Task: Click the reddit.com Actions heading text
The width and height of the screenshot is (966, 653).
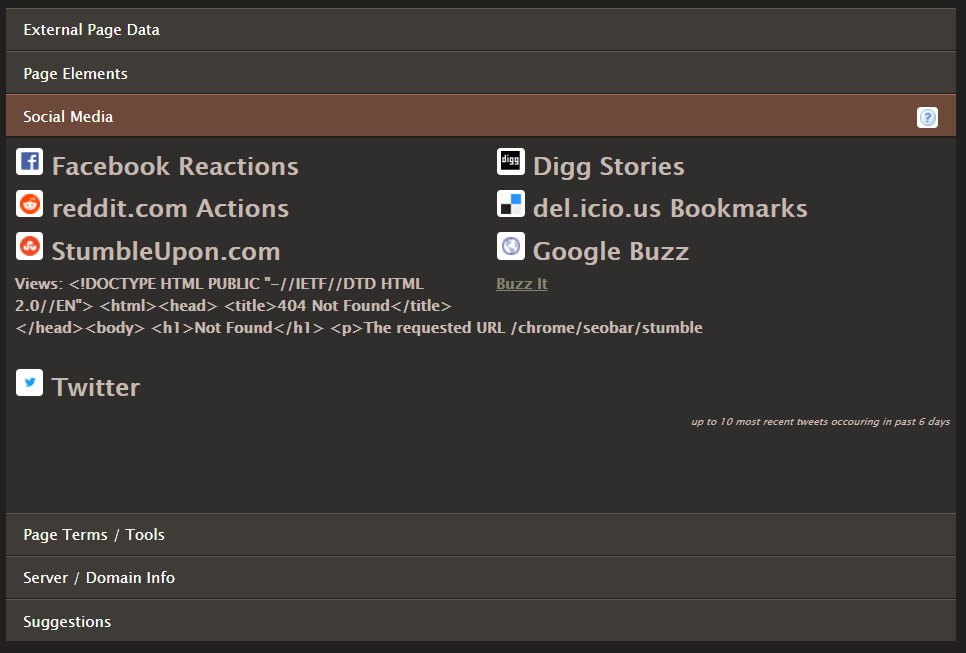Action: (x=170, y=208)
